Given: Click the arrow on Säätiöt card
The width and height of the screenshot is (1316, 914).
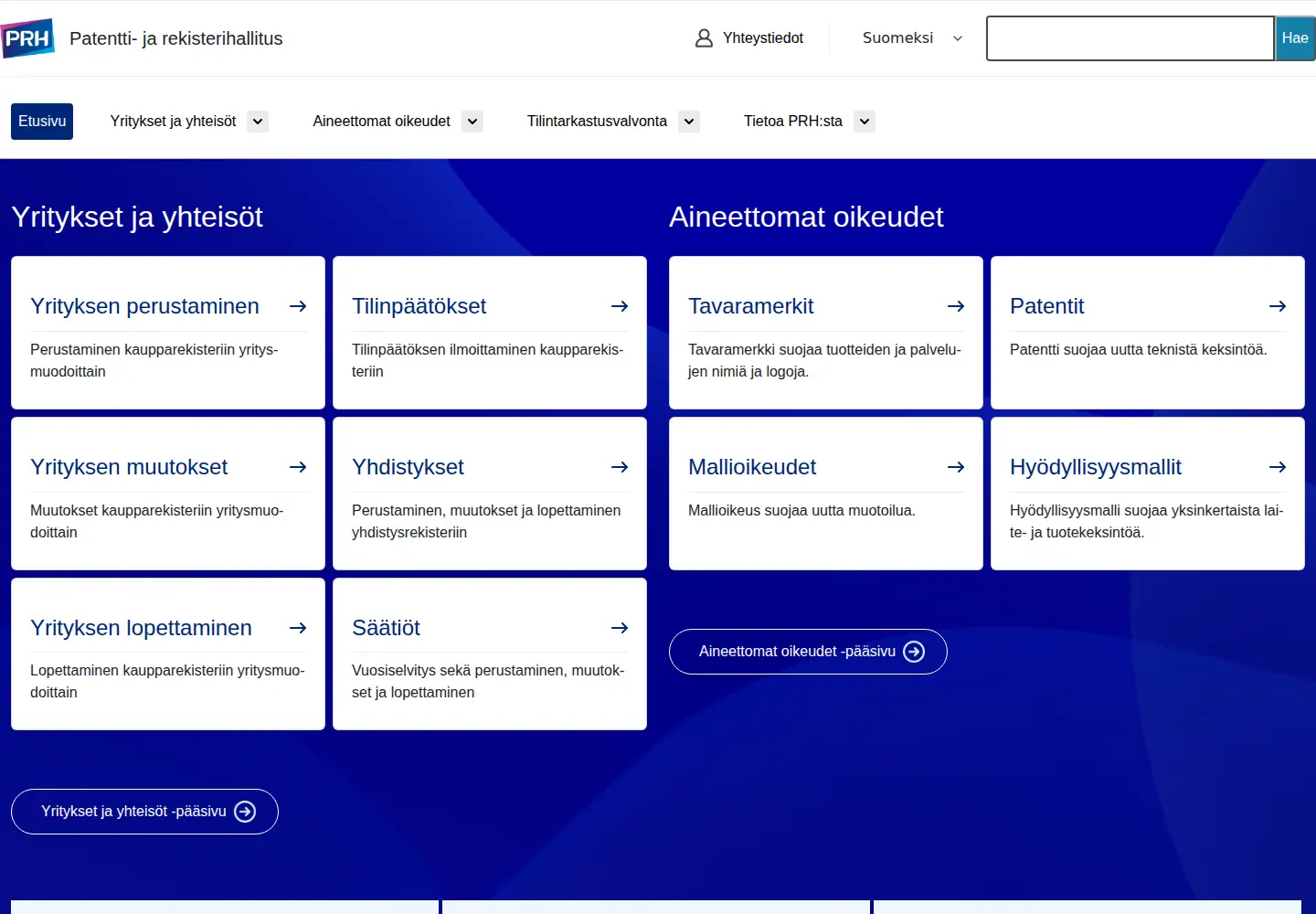Looking at the screenshot, I should (x=620, y=628).
